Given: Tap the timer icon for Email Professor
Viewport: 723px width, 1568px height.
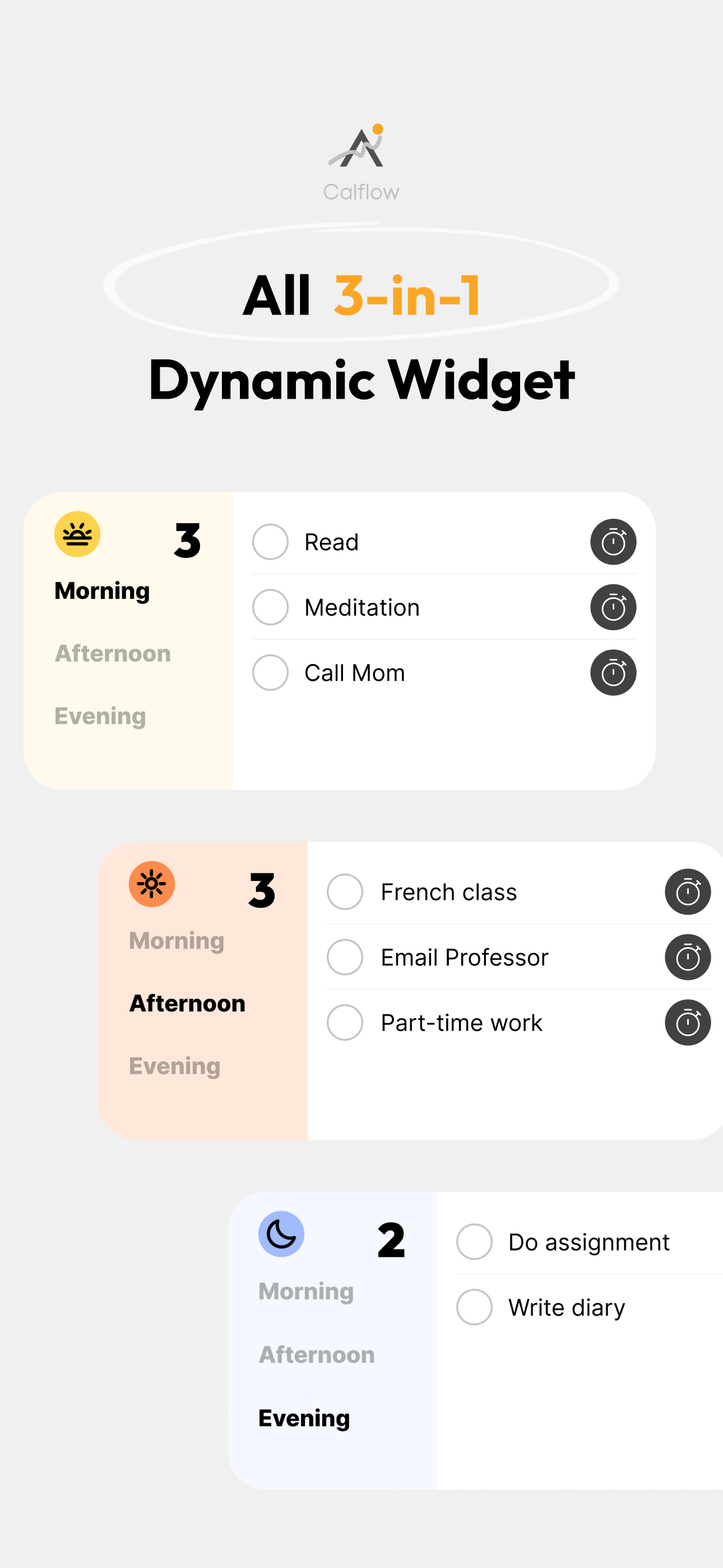Looking at the screenshot, I should click(x=688, y=957).
